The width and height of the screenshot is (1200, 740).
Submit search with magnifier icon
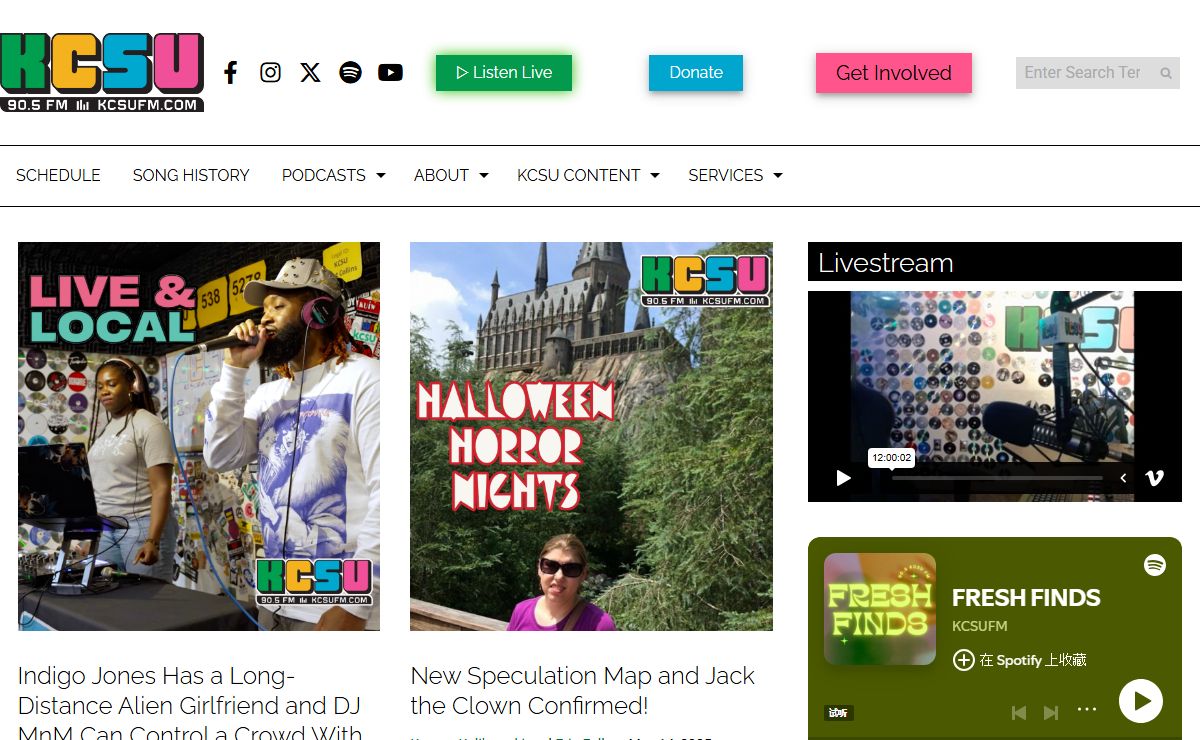pos(1166,73)
